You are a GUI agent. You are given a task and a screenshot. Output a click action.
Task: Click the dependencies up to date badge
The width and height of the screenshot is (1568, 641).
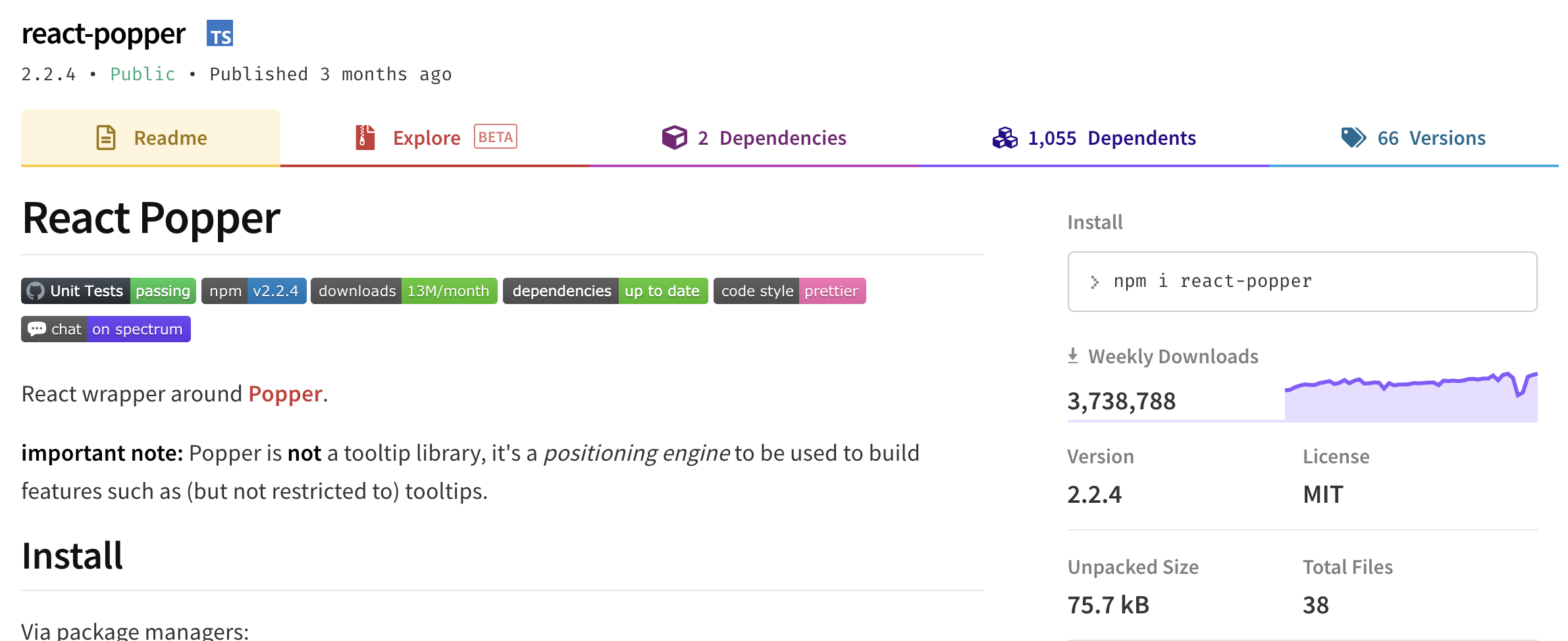[606, 291]
